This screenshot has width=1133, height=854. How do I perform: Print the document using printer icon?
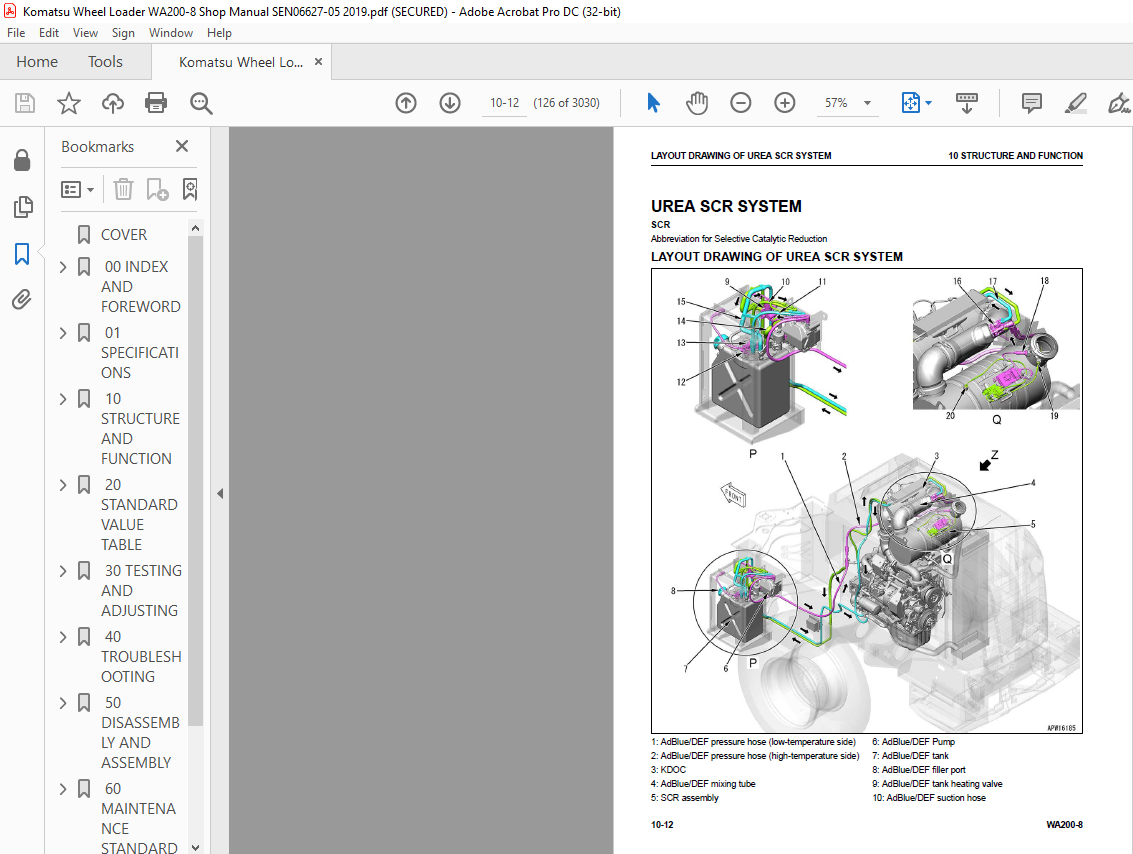(156, 103)
